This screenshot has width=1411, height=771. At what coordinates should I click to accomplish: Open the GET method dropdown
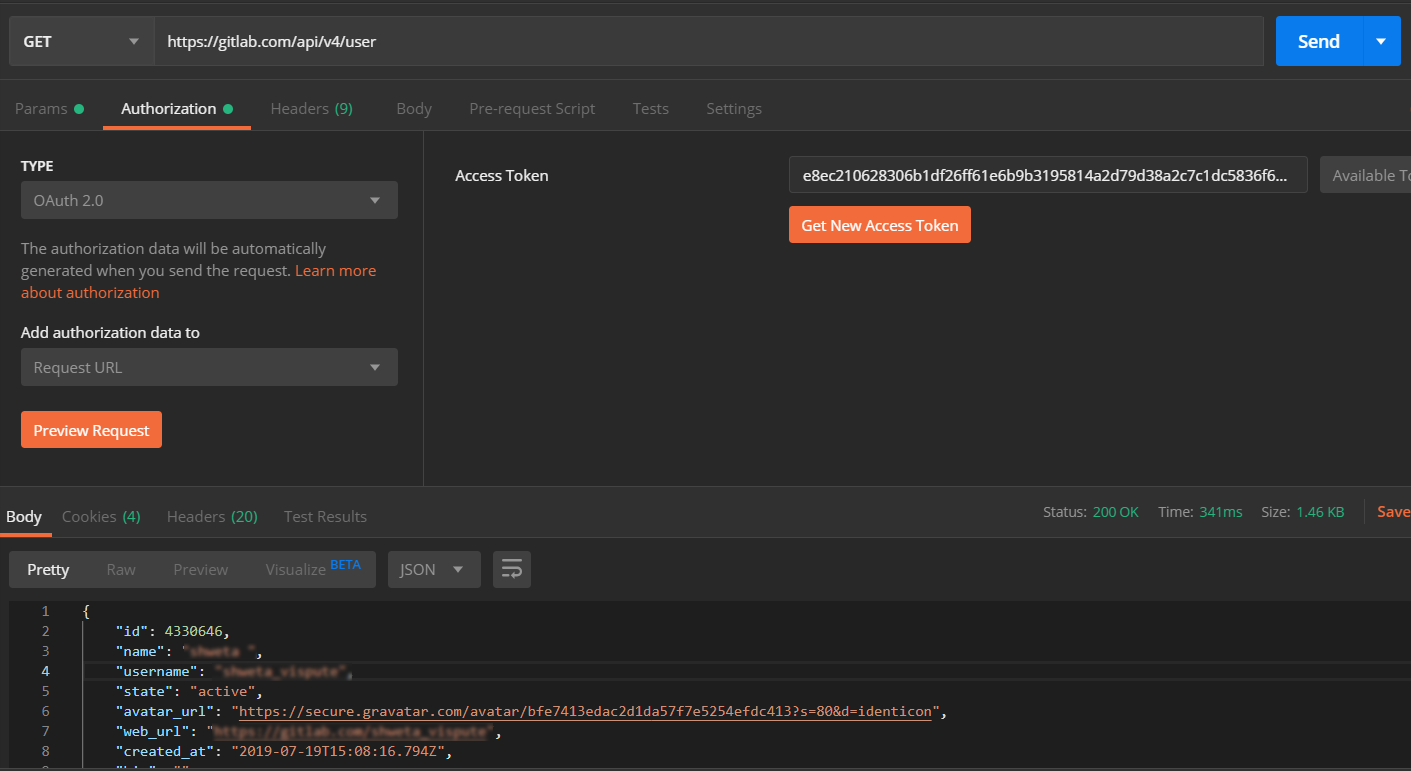coord(80,41)
